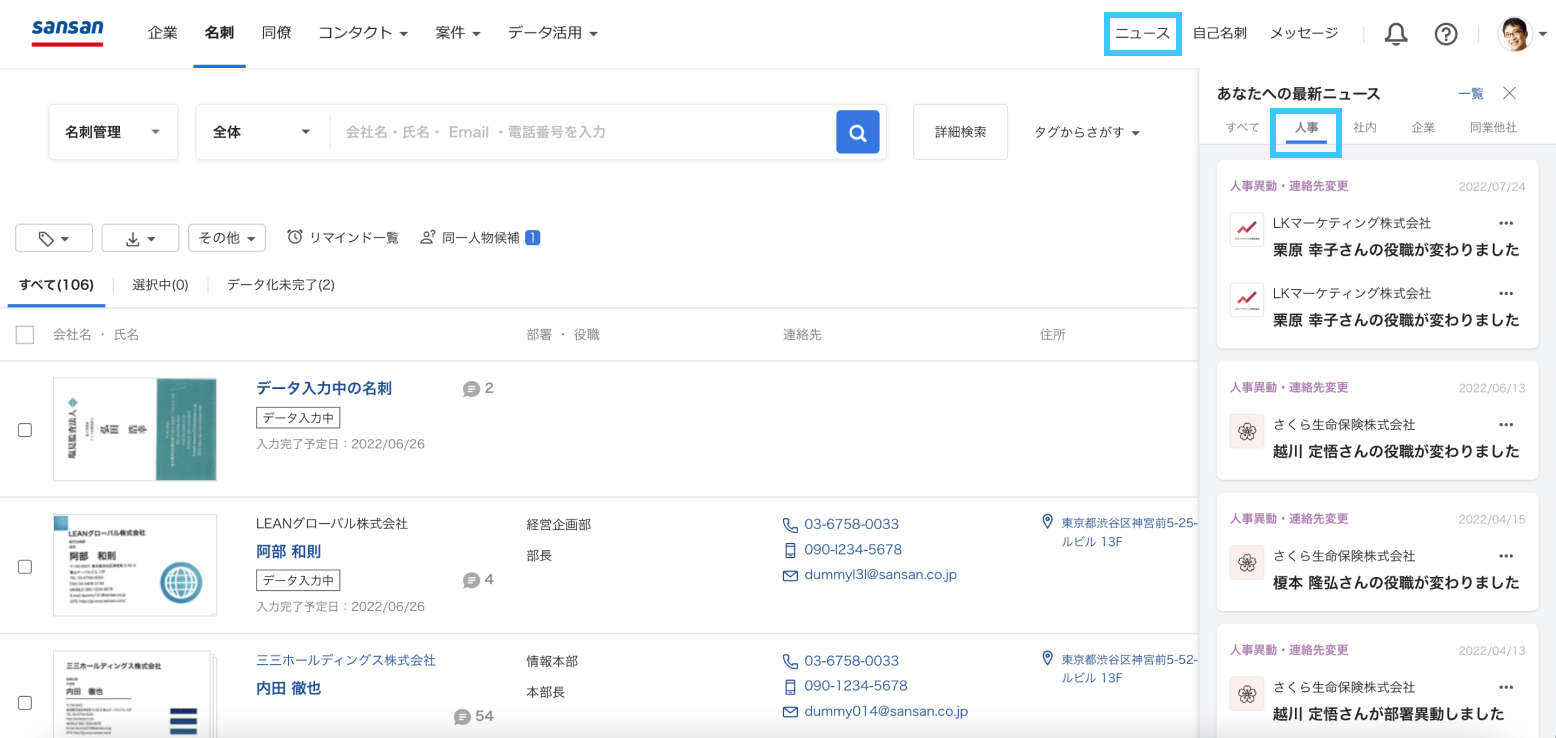Click the first LKマーケティング company logo icon
Viewport: 1556px width, 738px height.
tap(1247, 230)
